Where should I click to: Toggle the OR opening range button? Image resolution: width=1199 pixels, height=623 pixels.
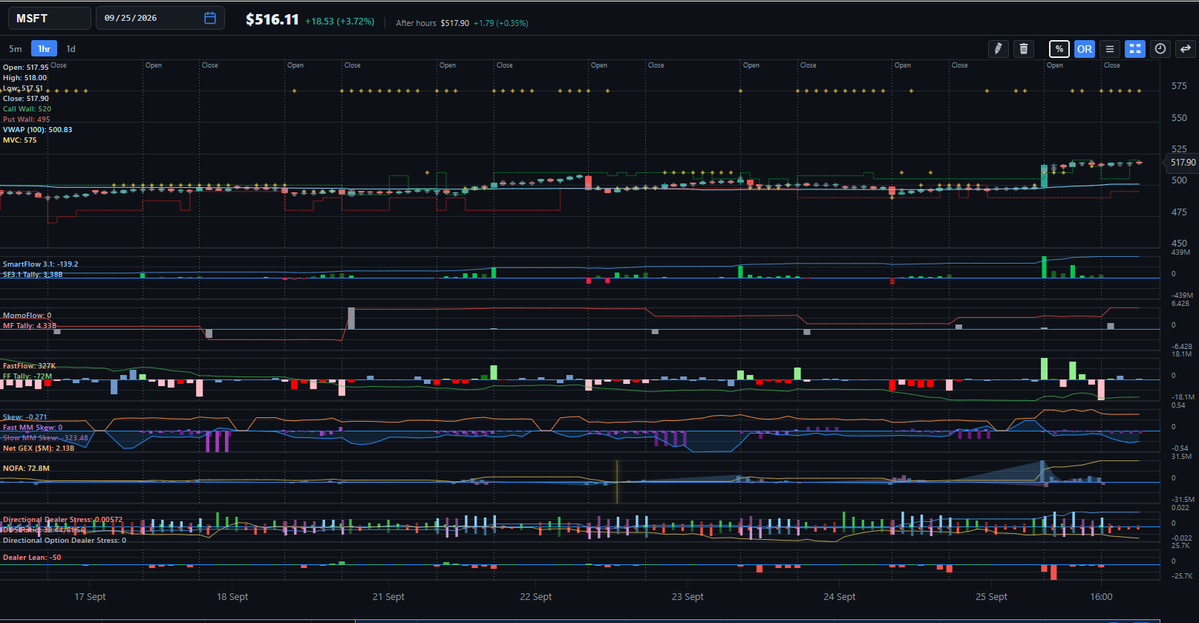coord(1084,49)
